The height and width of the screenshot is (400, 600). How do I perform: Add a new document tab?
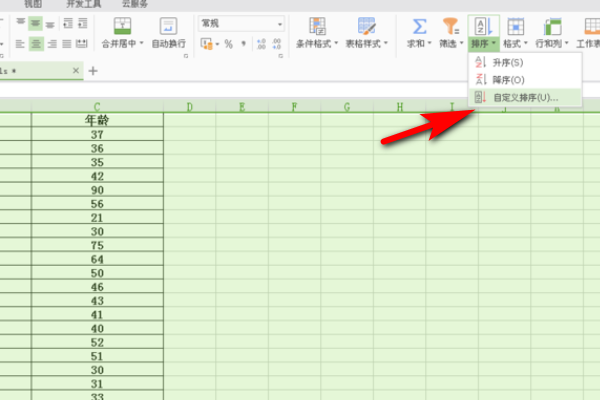[93, 71]
